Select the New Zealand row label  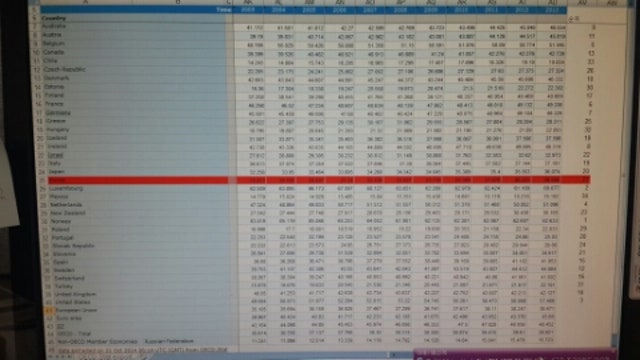(68, 213)
